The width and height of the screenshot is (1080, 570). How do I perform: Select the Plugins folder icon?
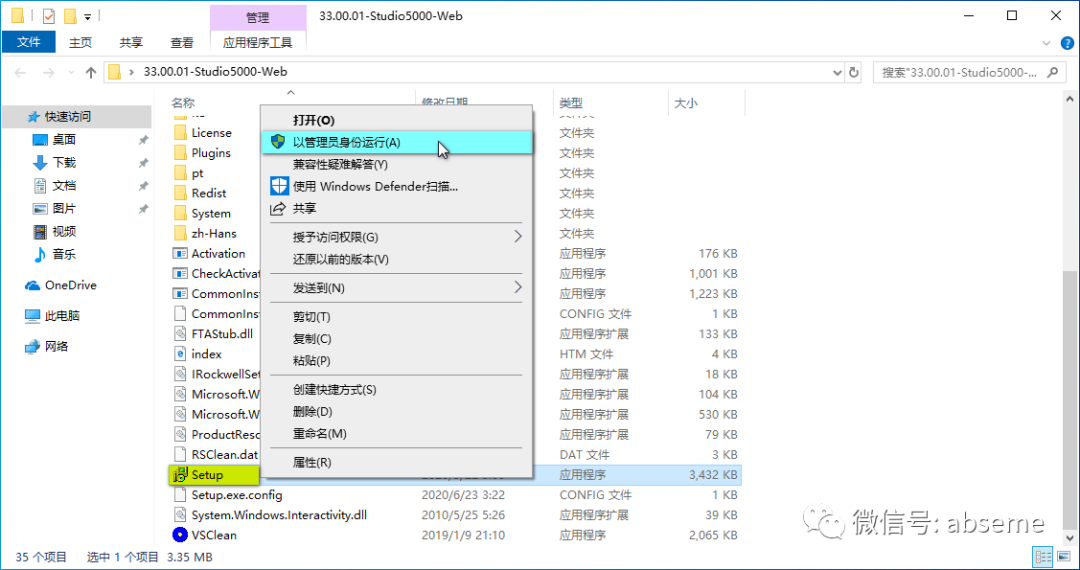pyautogui.click(x=180, y=152)
